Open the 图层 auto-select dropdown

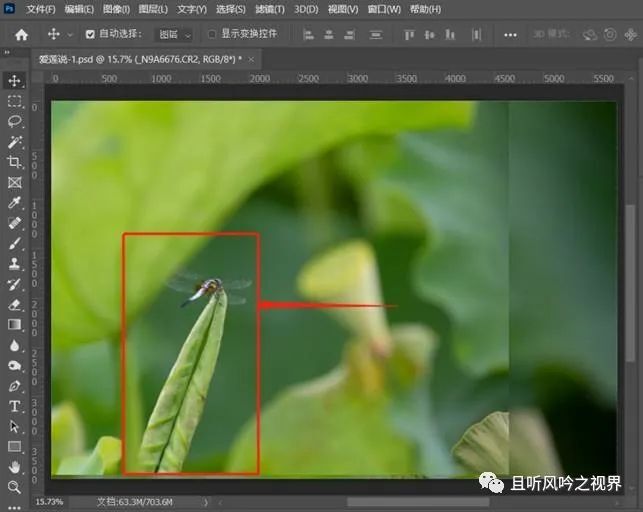[x=175, y=34]
